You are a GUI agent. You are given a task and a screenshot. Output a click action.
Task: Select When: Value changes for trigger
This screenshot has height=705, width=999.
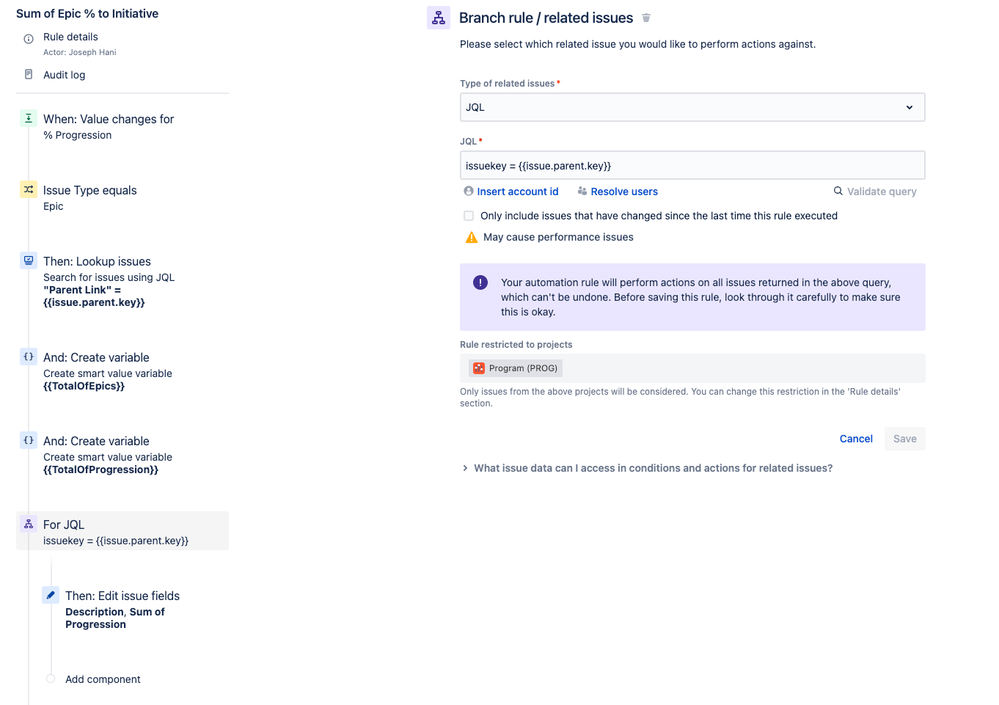point(108,126)
